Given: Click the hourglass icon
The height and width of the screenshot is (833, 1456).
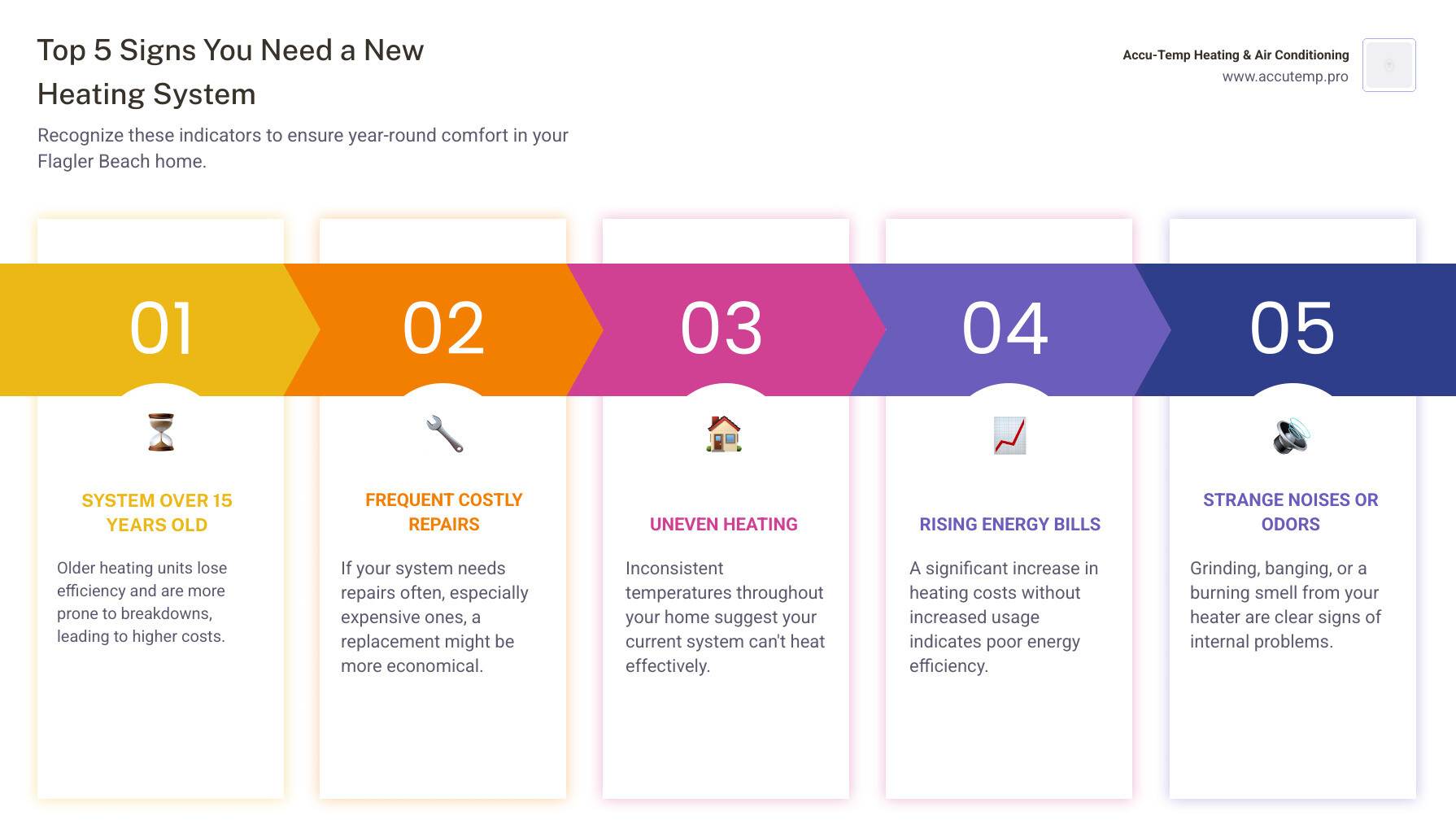Looking at the screenshot, I should pyautogui.click(x=161, y=432).
